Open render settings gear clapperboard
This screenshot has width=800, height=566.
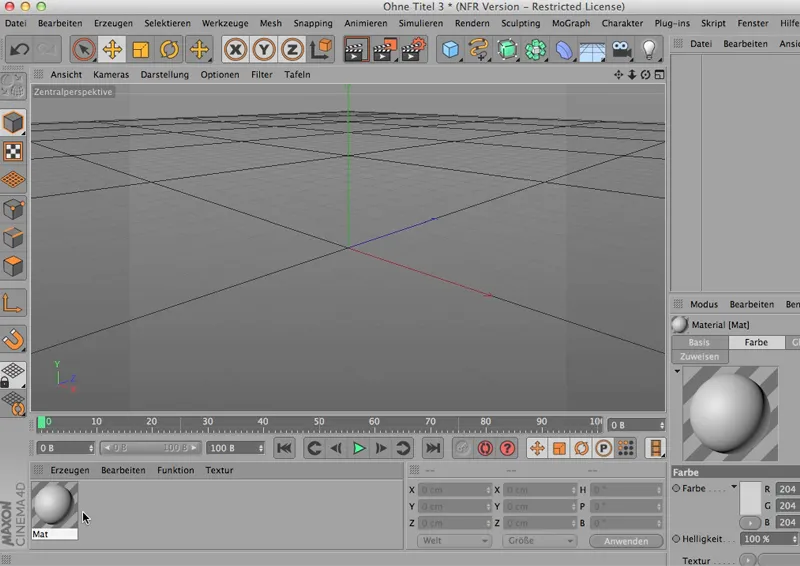(x=413, y=50)
